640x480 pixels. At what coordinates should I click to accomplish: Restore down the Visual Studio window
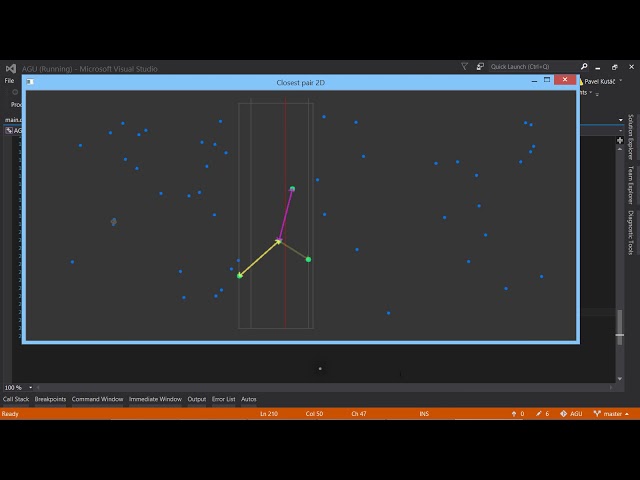pyautogui.click(x=615, y=67)
